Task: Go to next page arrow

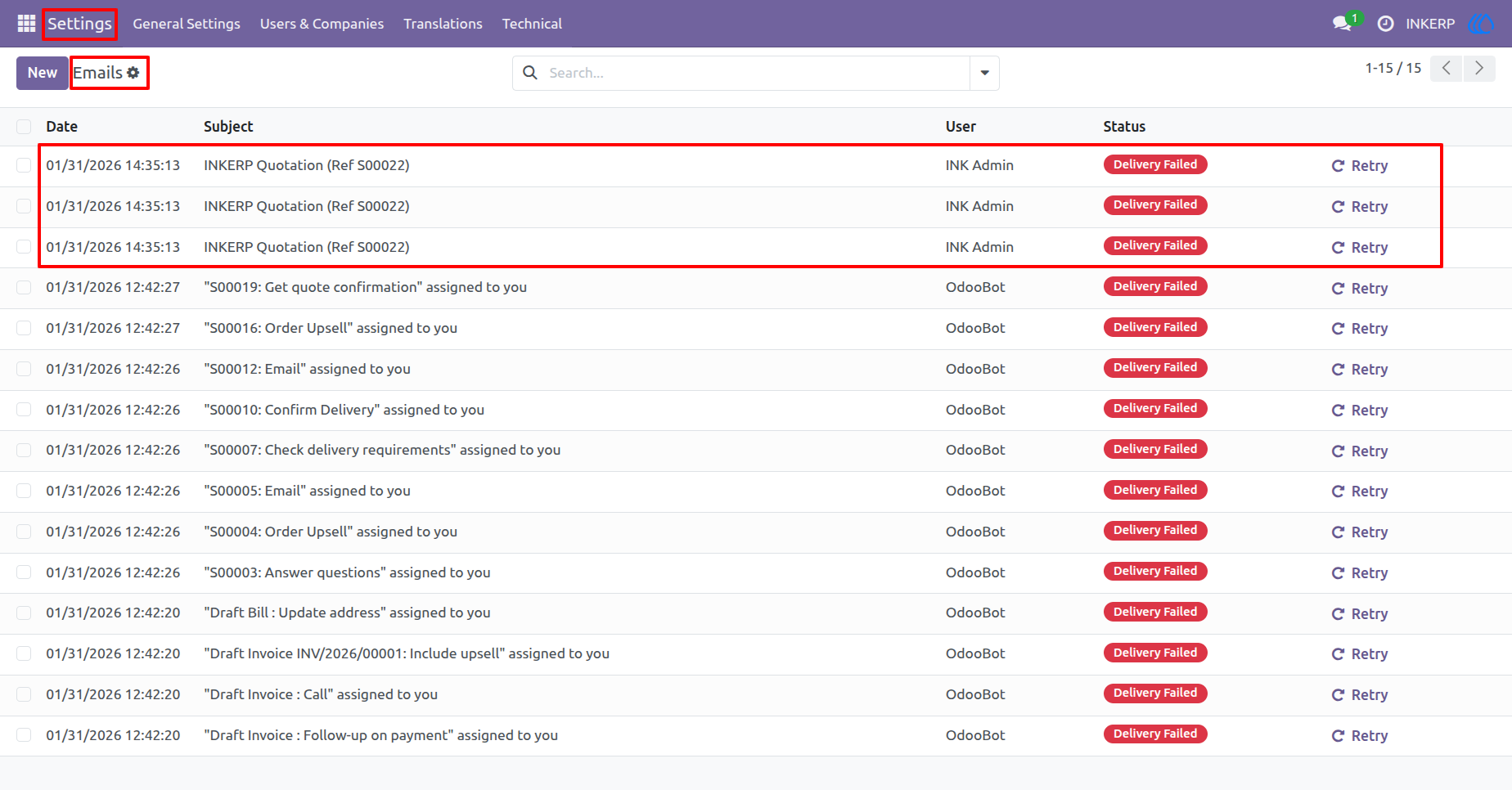Action: [1479, 68]
